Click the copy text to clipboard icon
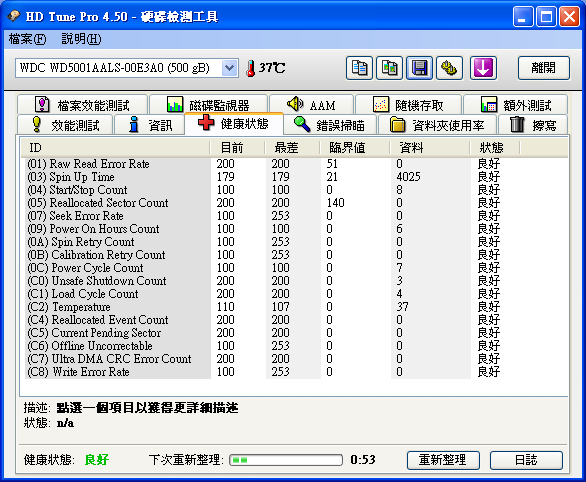This screenshot has height=482, width=586. coord(359,68)
